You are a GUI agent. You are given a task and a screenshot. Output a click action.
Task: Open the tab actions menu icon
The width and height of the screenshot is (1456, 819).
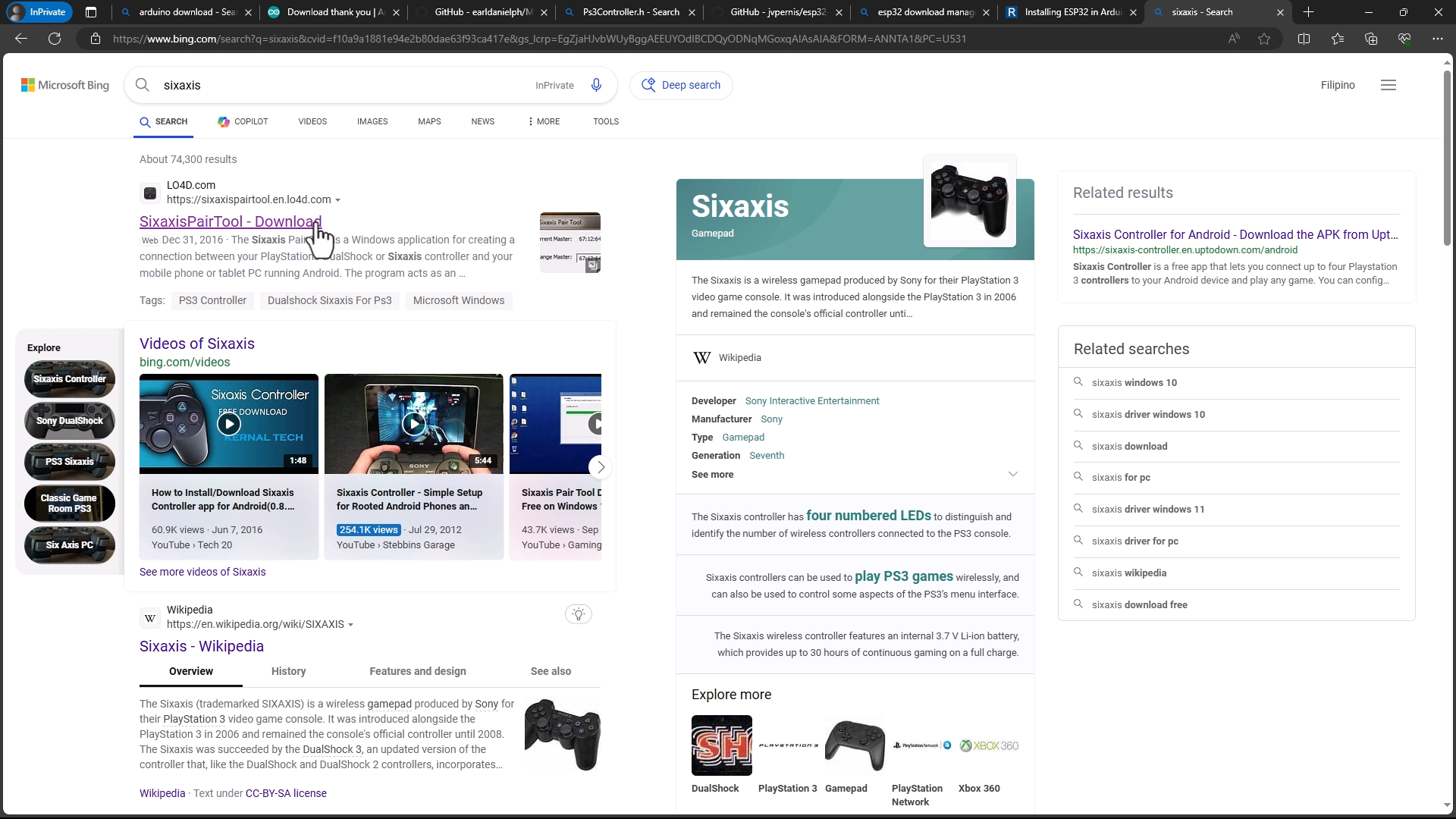(x=91, y=12)
